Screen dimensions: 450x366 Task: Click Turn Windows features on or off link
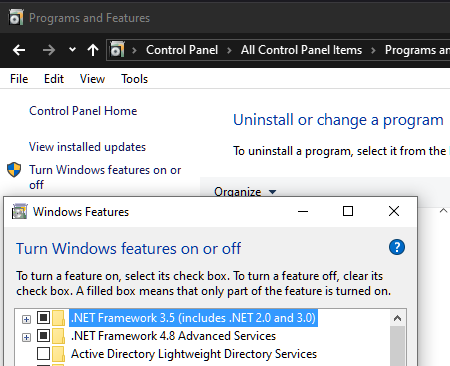[105, 177]
